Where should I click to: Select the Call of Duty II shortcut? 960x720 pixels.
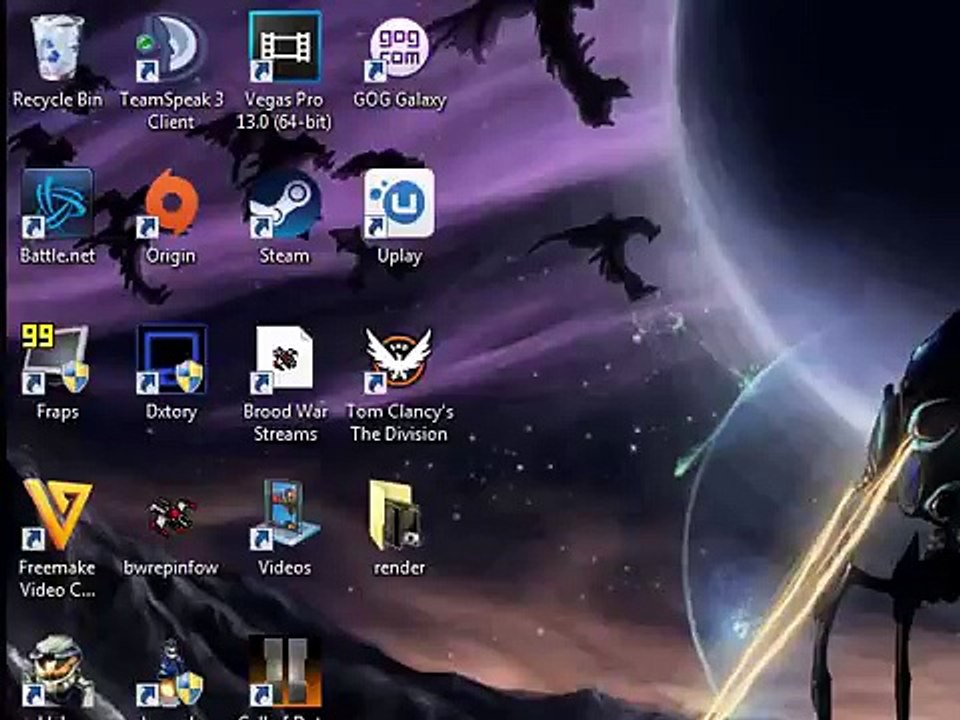tap(285, 671)
